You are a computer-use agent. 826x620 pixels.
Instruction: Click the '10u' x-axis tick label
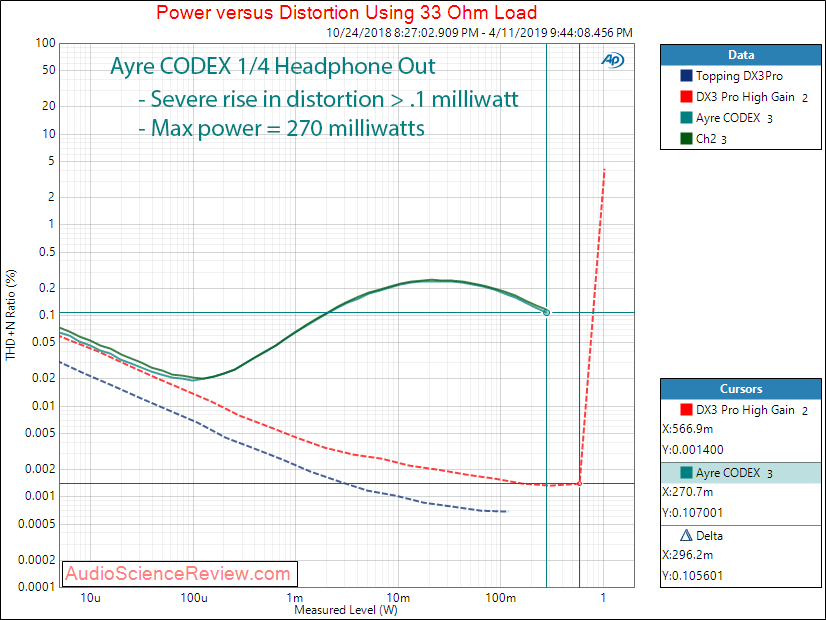(x=90, y=598)
